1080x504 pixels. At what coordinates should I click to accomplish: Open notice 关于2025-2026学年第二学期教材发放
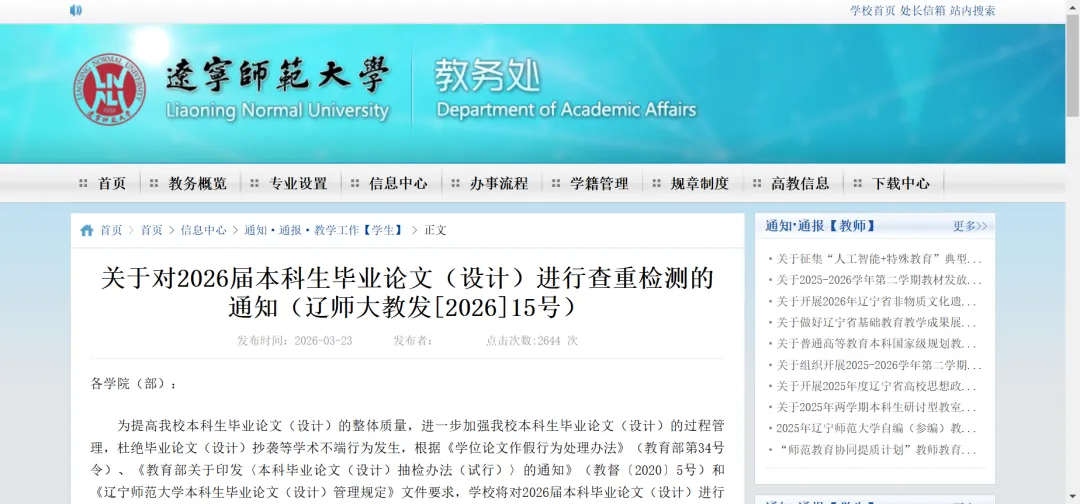click(x=879, y=280)
